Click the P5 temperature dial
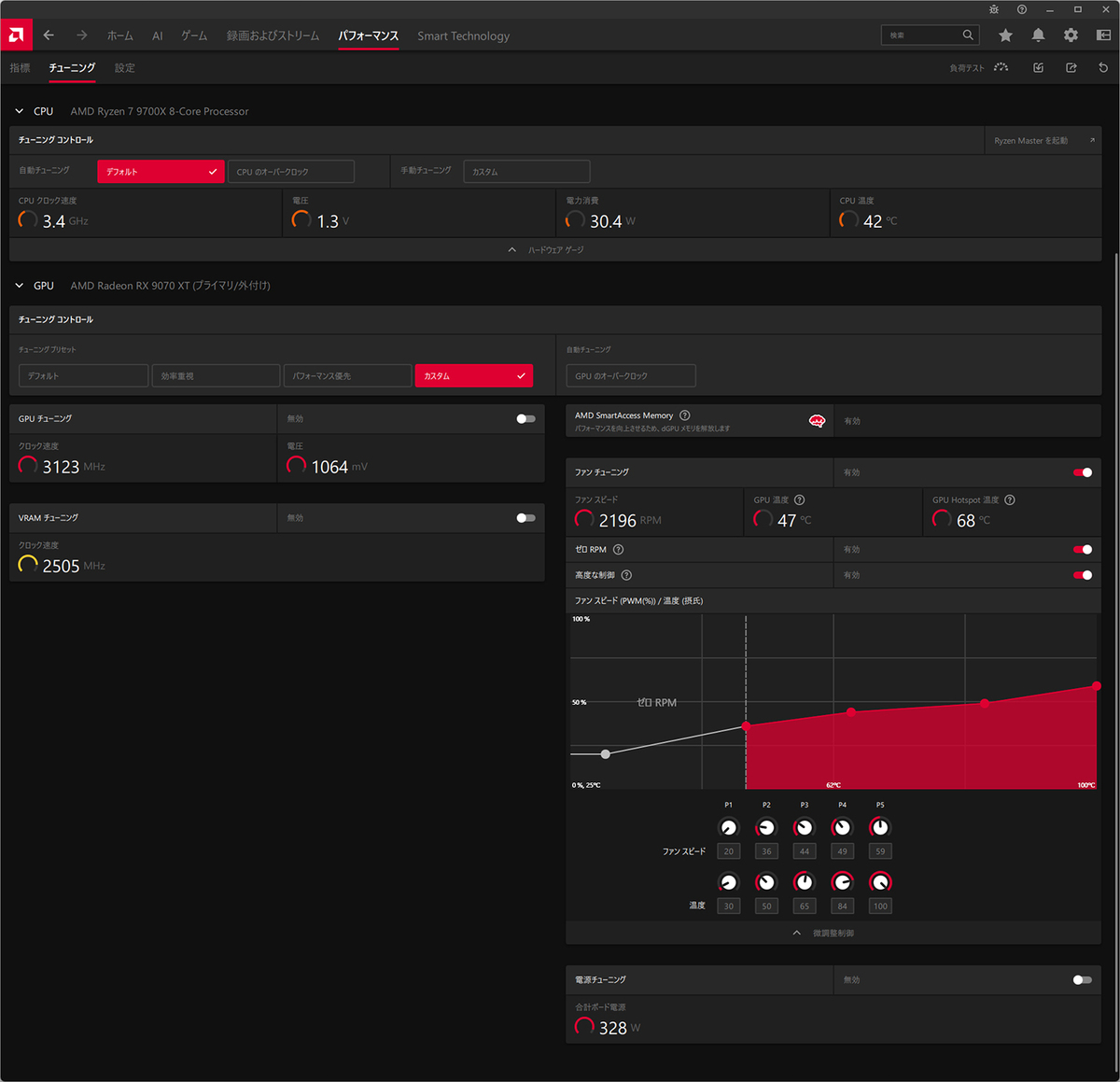 coord(880,882)
